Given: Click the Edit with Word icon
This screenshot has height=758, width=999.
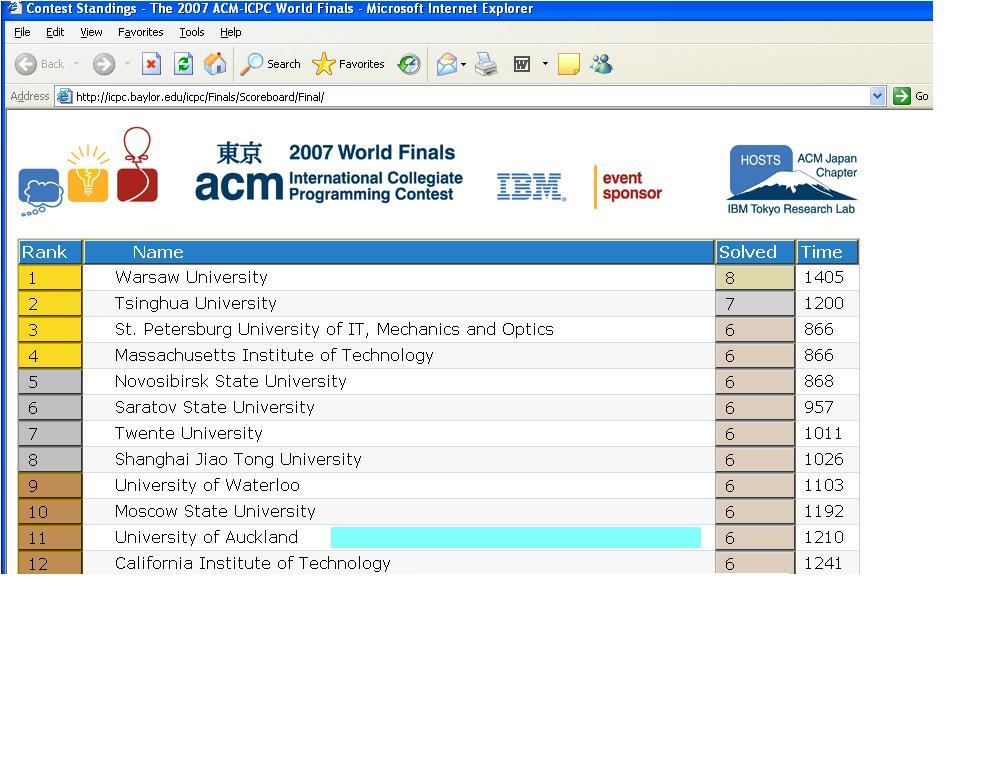Looking at the screenshot, I should pyautogui.click(x=522, y=64).
